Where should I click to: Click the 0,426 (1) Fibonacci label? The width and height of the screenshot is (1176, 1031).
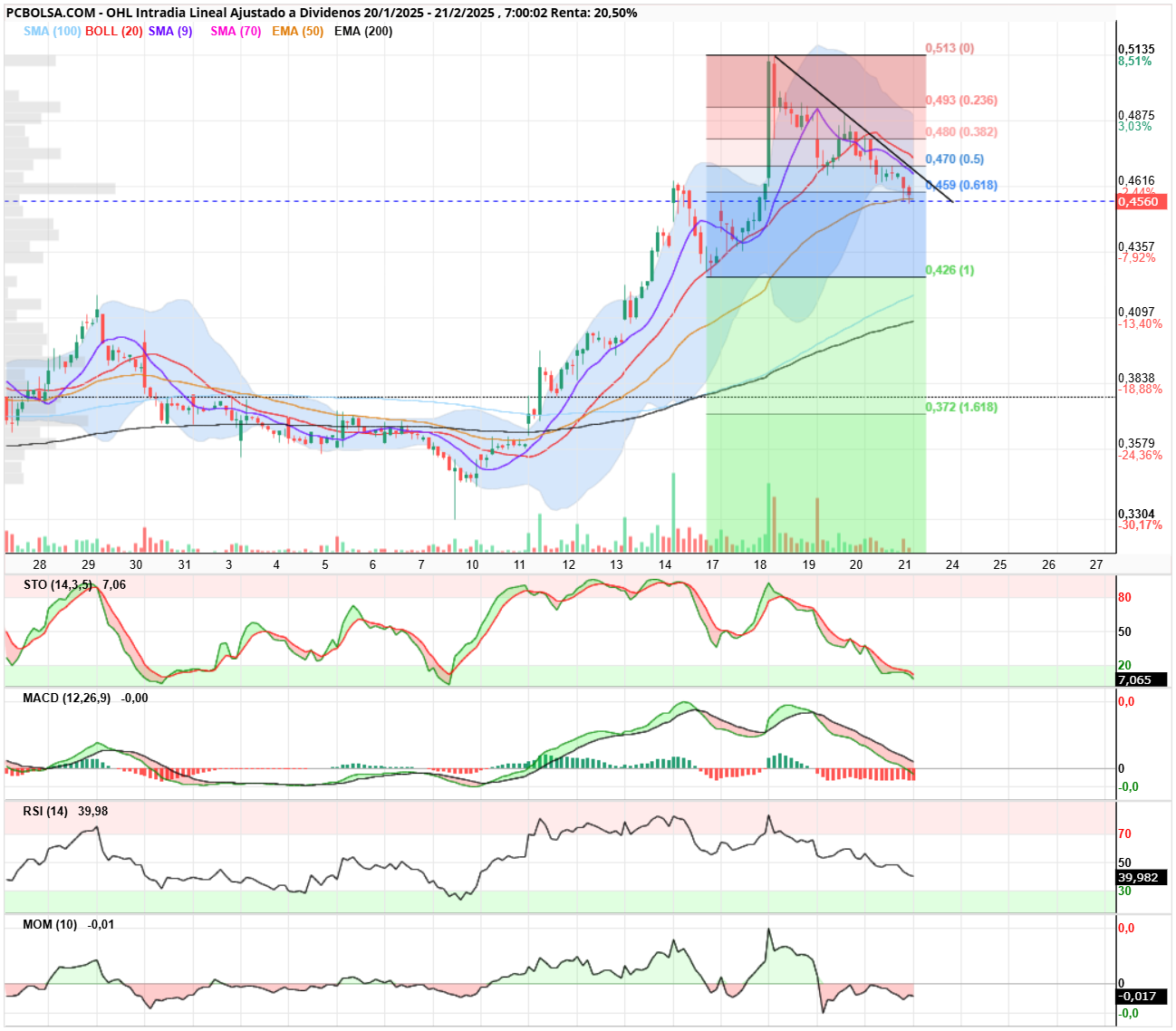949,270
